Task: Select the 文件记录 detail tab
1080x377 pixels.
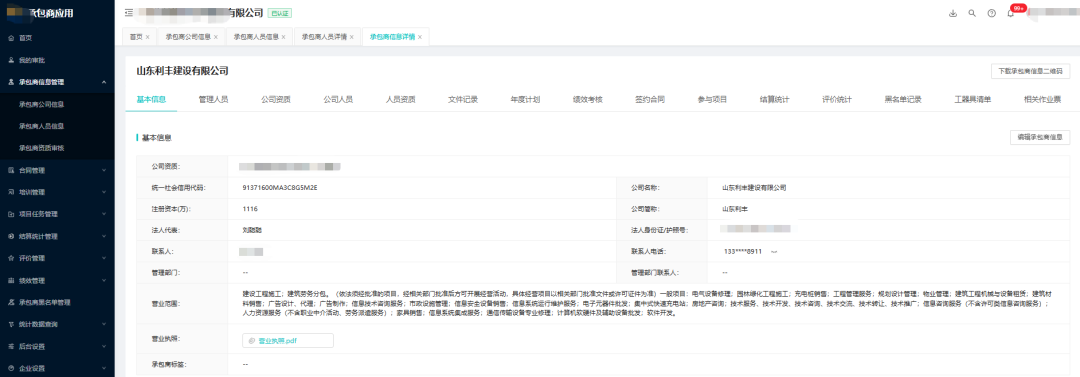Action: 463,99
